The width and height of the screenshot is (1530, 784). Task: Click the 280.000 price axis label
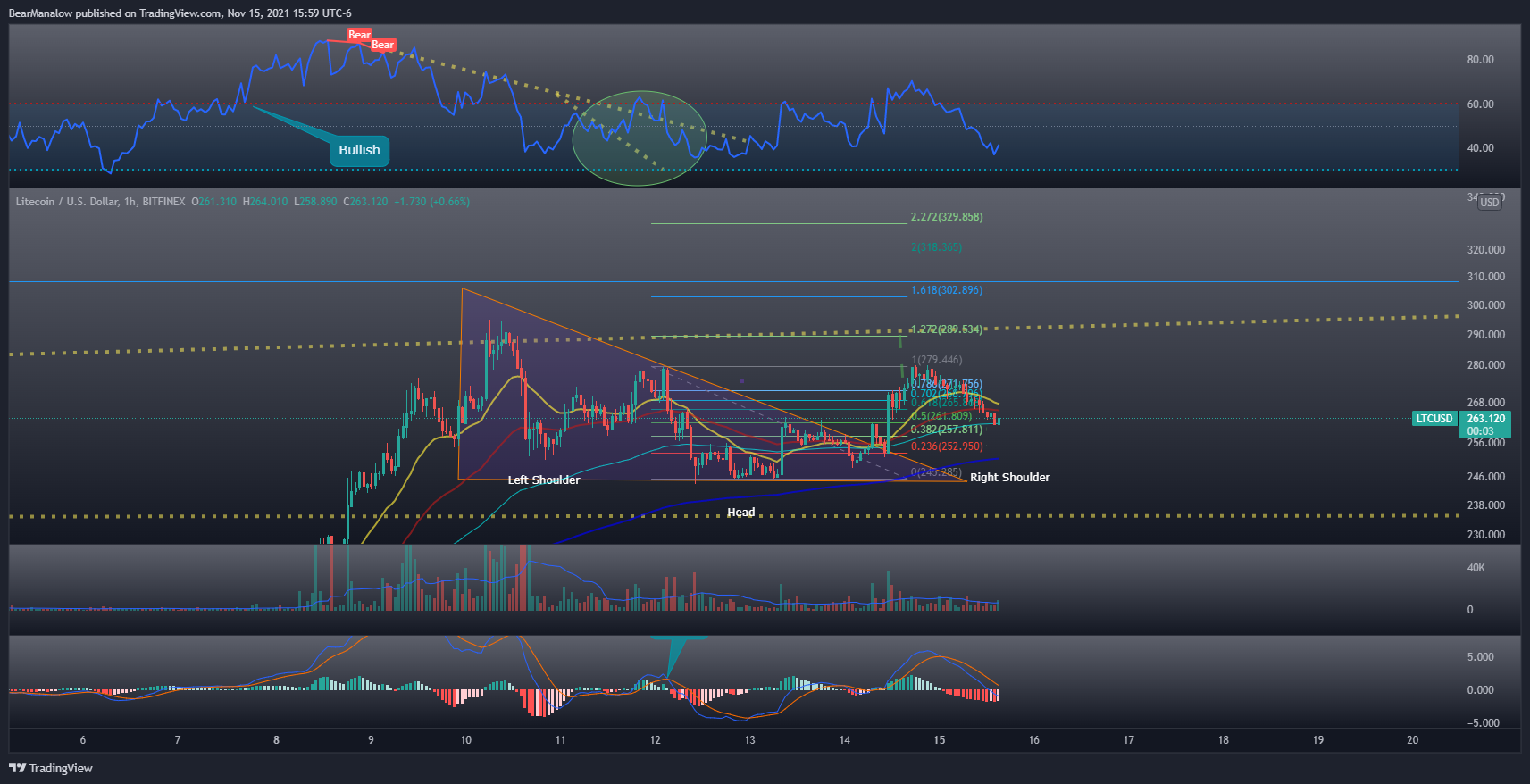click(1485, 365)
